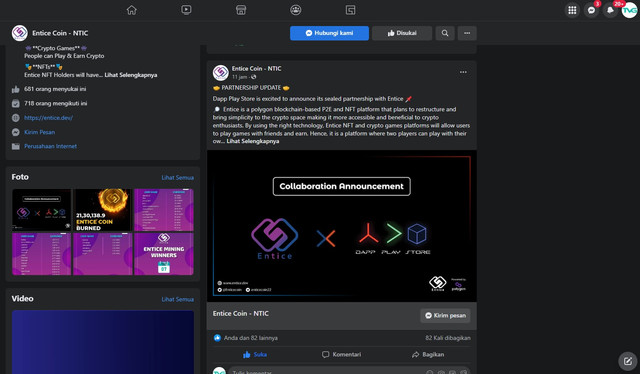Open the Entice Coin Burned photo thumbnail

coord(102,210)
